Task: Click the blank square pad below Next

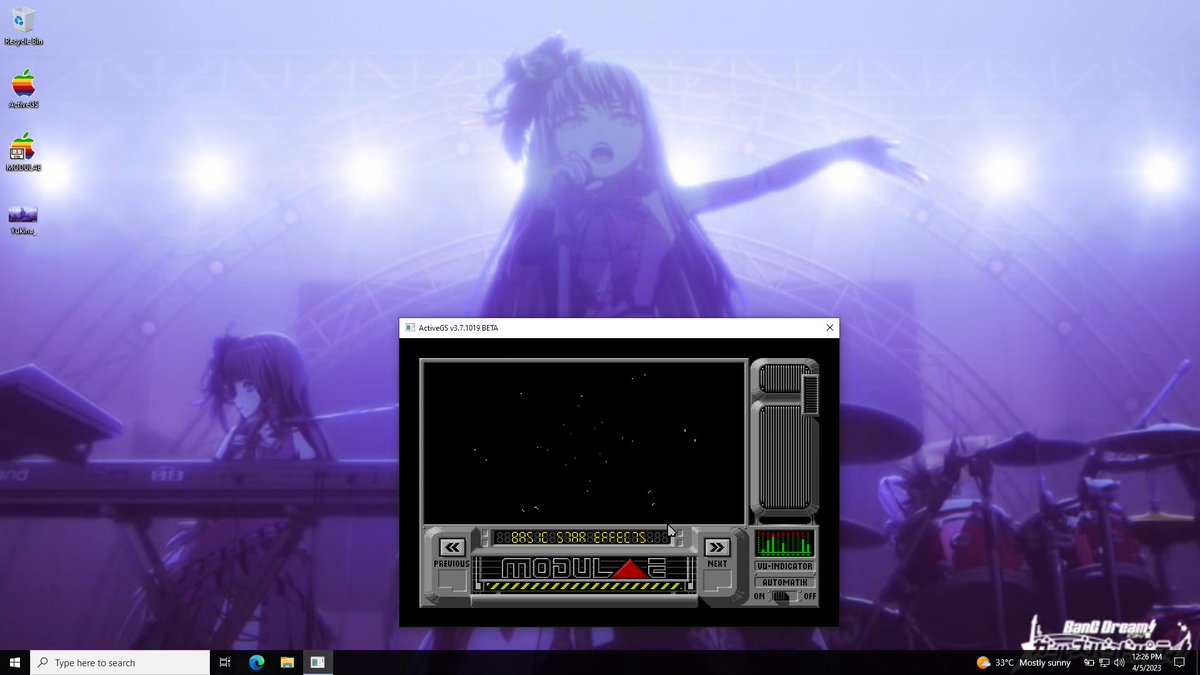Action: point(717,581)
